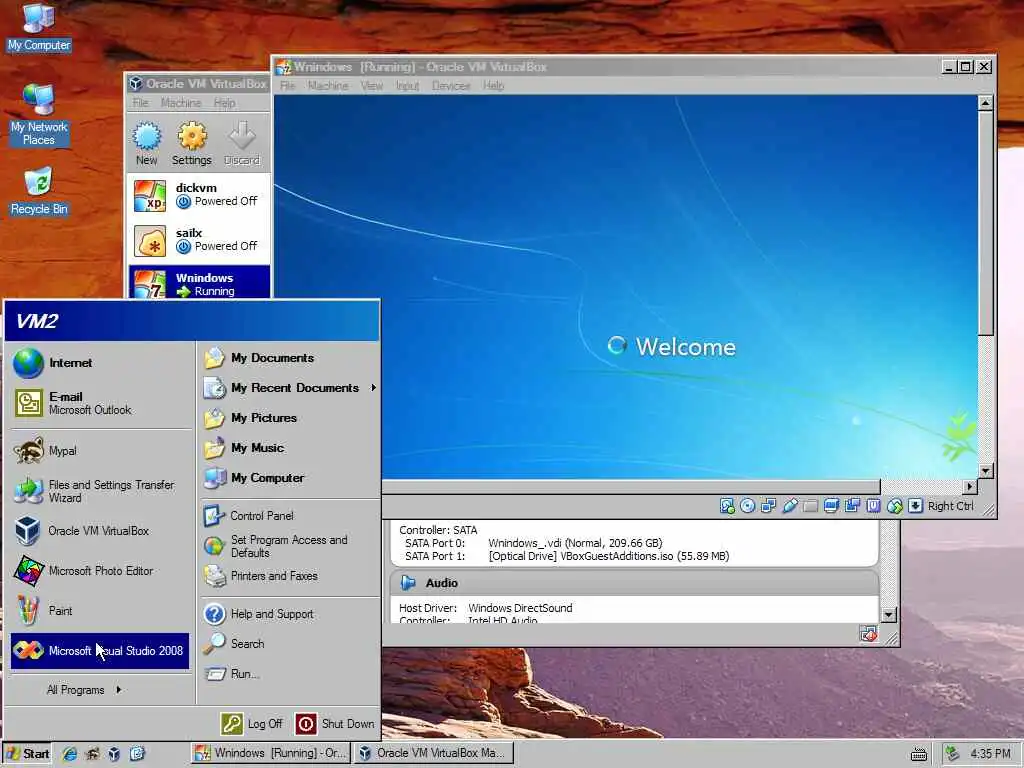The height and width of the screenshot is (768, 1024).
Task: Click the USB devices status icon
Action: click(790, 505)
